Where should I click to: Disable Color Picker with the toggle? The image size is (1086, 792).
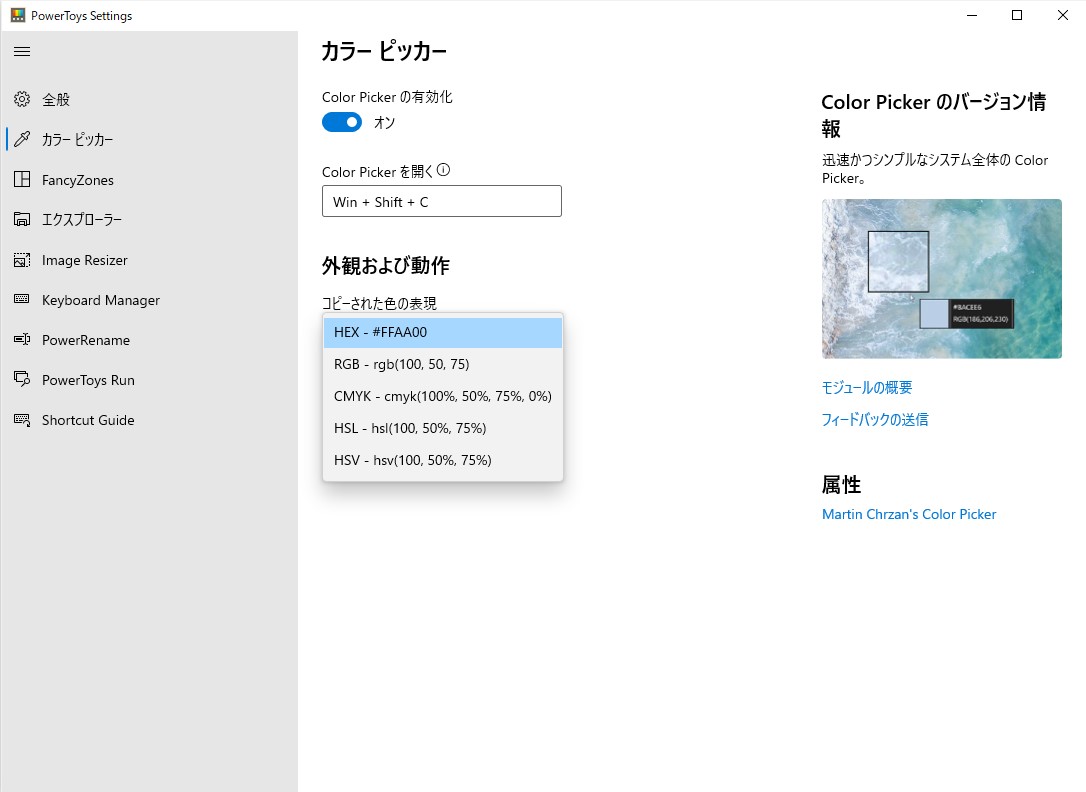341,122
